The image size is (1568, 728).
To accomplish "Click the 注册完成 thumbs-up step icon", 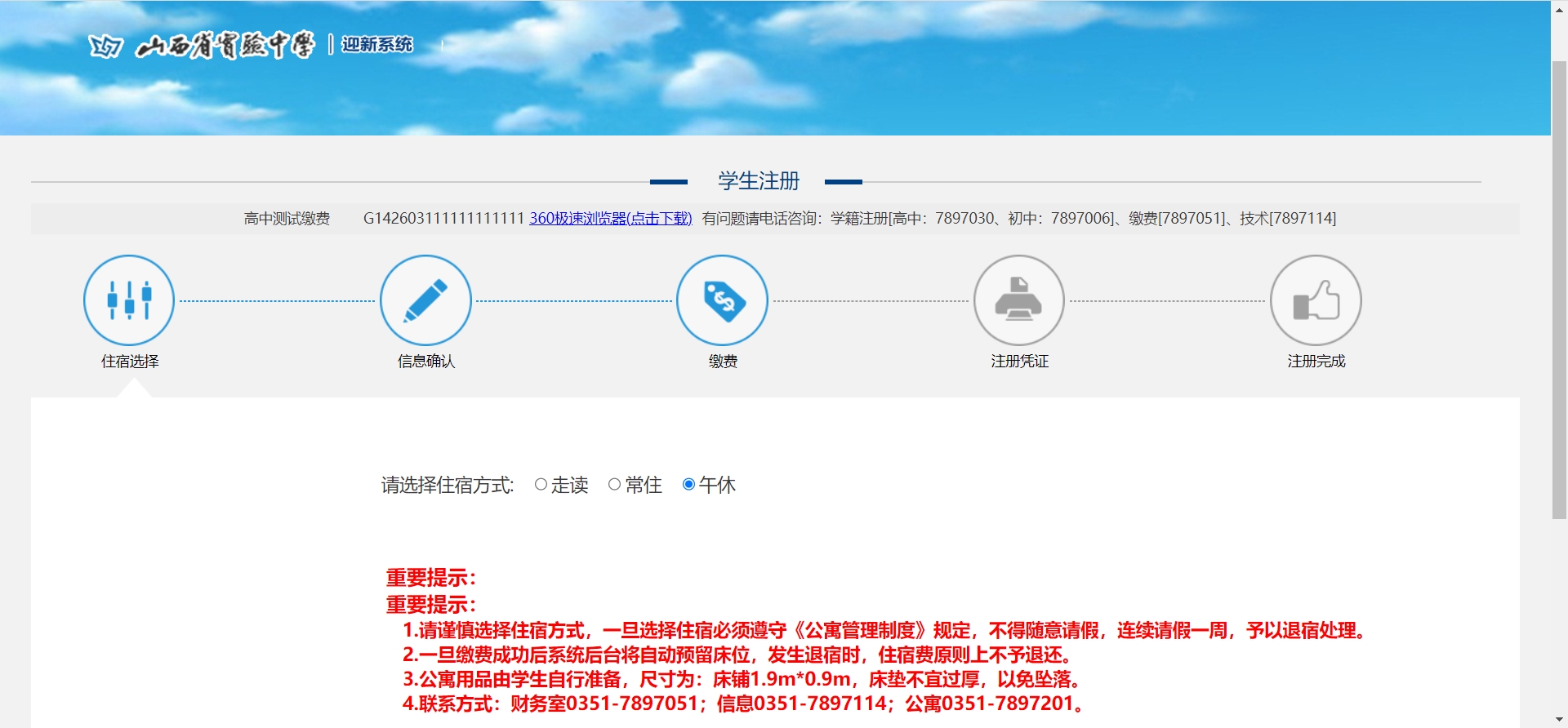I will pos(1315,300).
